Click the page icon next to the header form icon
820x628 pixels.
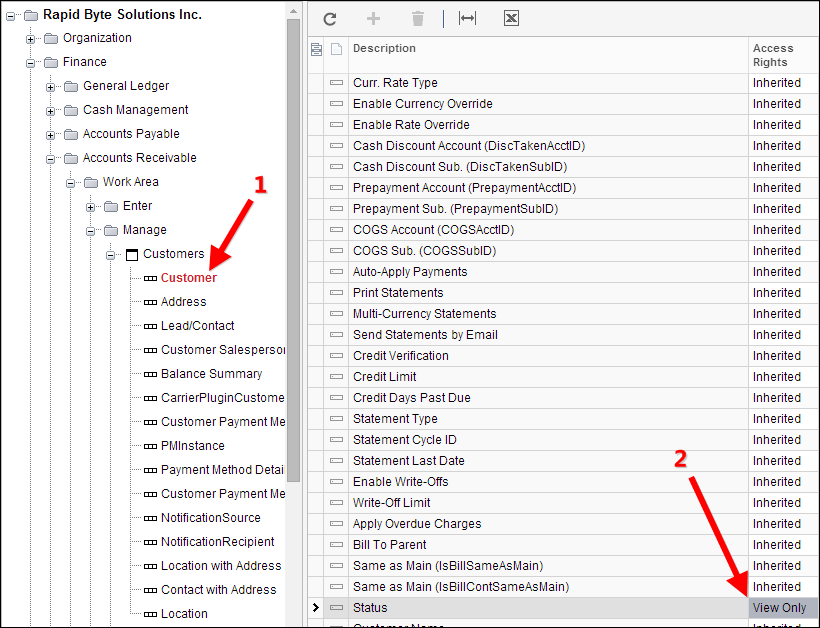[x=335, y=48]
